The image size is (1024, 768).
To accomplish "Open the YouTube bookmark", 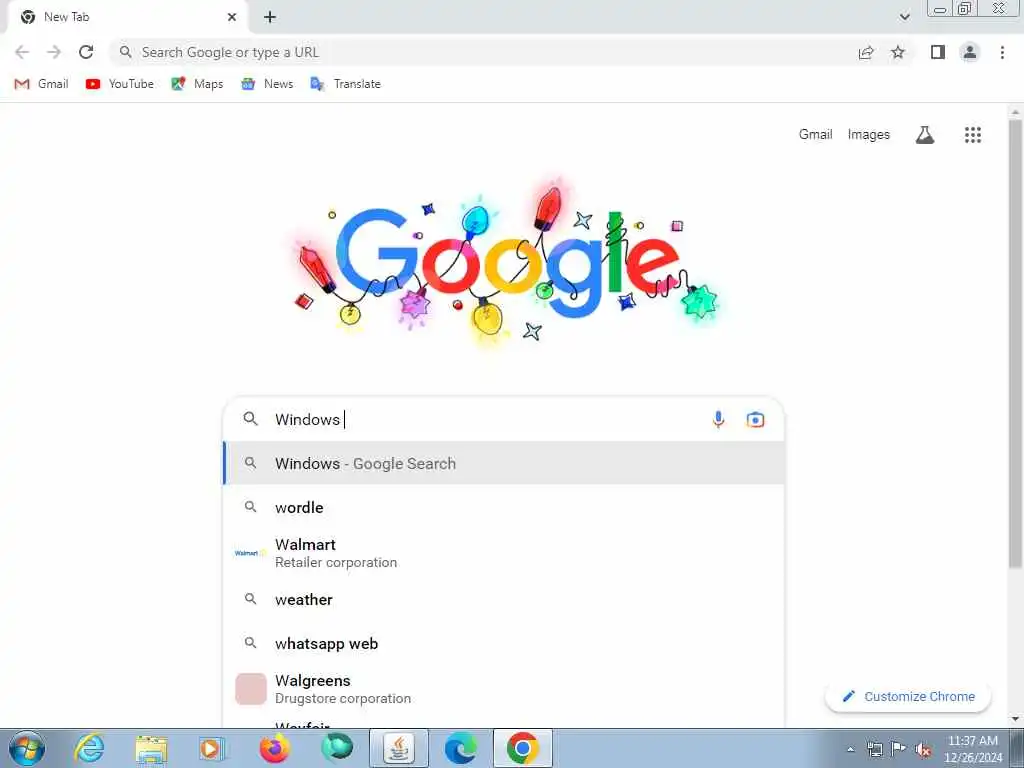I will pyautogui.click(x=120, y=84).
